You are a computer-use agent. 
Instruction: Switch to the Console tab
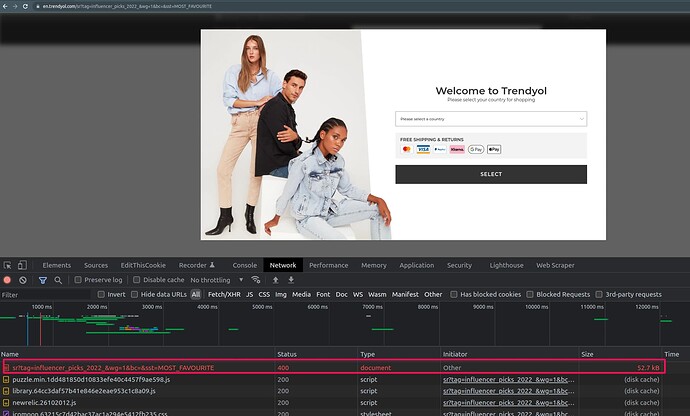coord(245,265)
